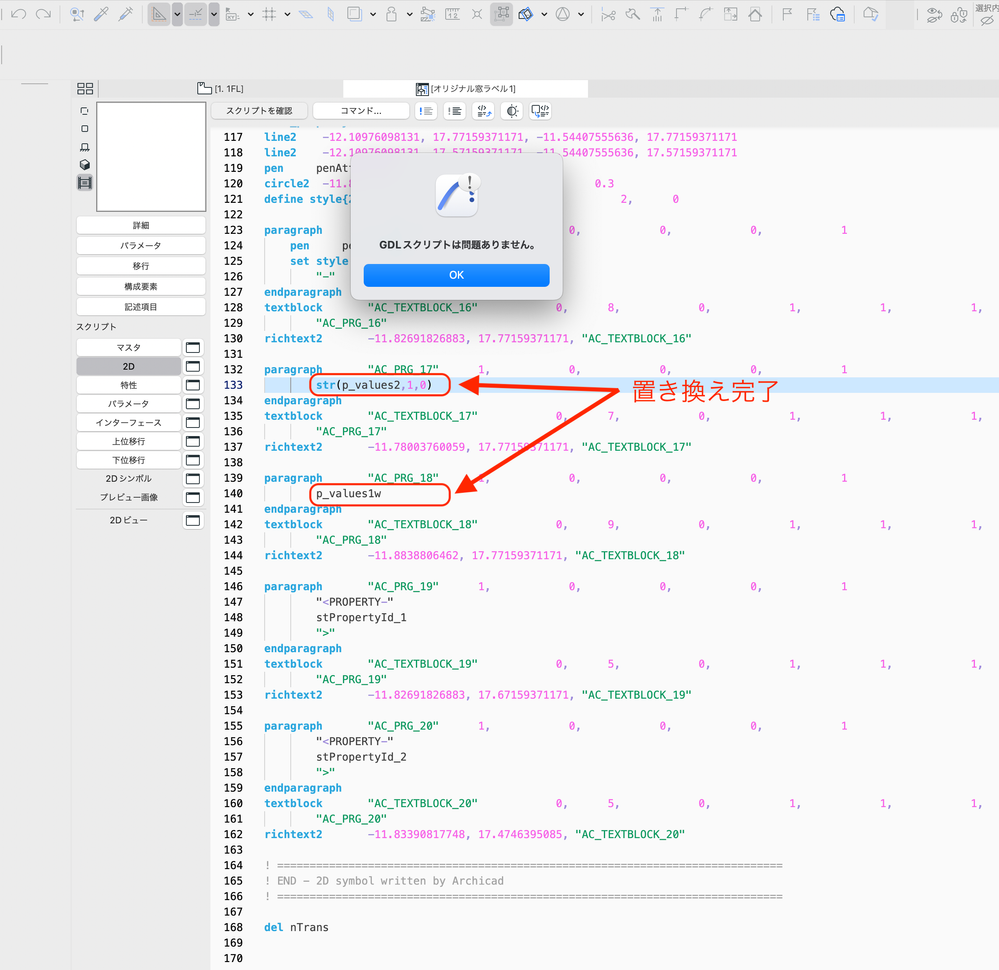Select the Find & Select magnifier tool

77,14
